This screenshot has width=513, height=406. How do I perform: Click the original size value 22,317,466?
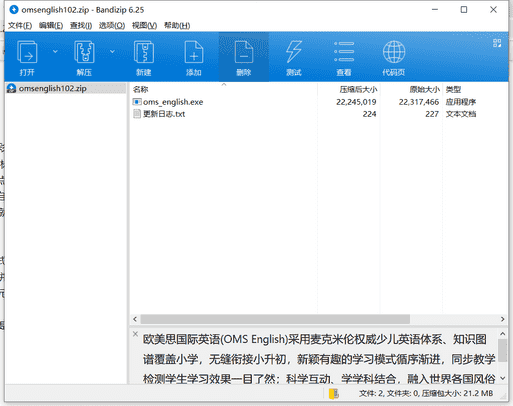(419, 102)
